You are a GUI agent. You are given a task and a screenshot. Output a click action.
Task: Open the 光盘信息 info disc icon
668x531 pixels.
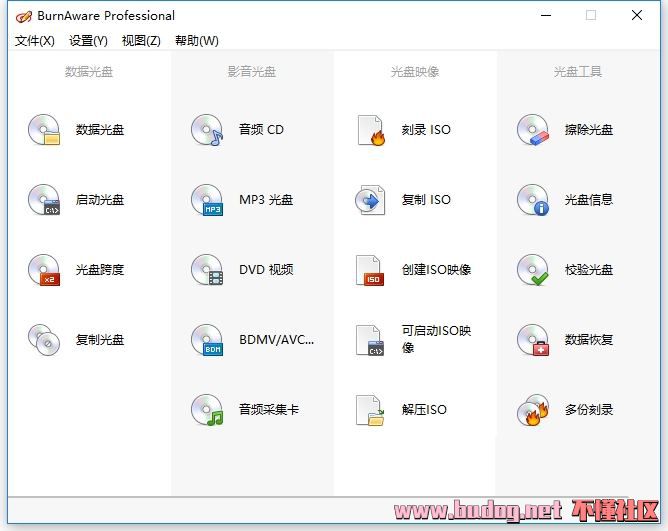[533, 199]
